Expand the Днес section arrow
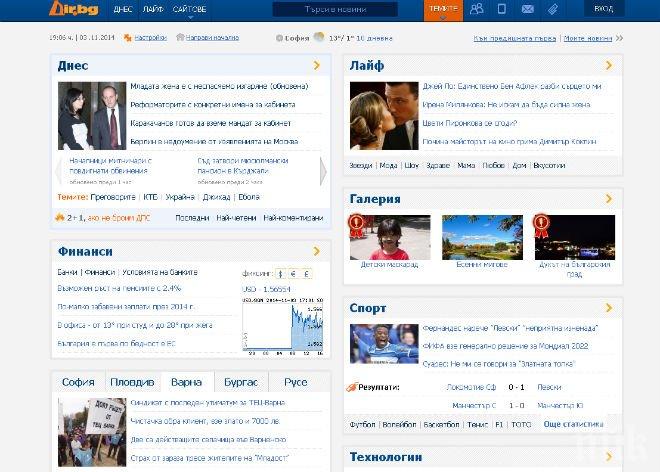660x472 pixels. click(317, 65)
